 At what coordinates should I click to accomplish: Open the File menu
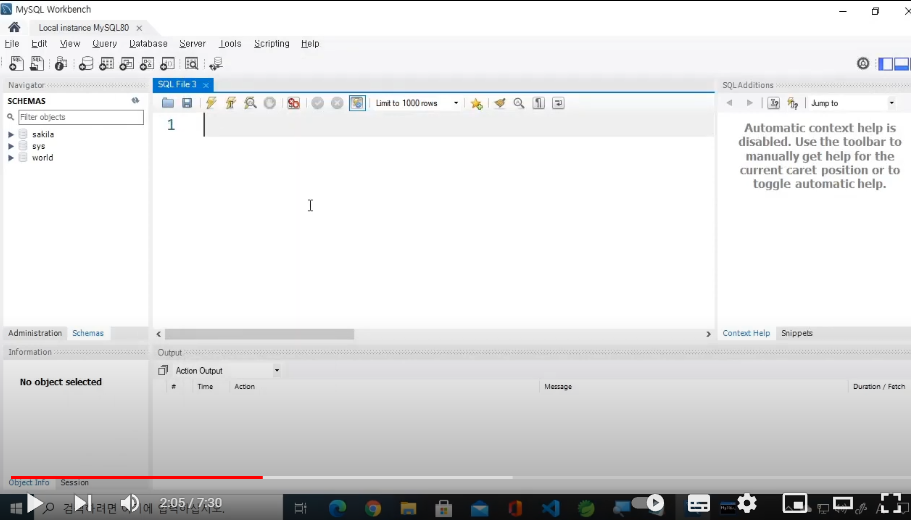[12, 44]
